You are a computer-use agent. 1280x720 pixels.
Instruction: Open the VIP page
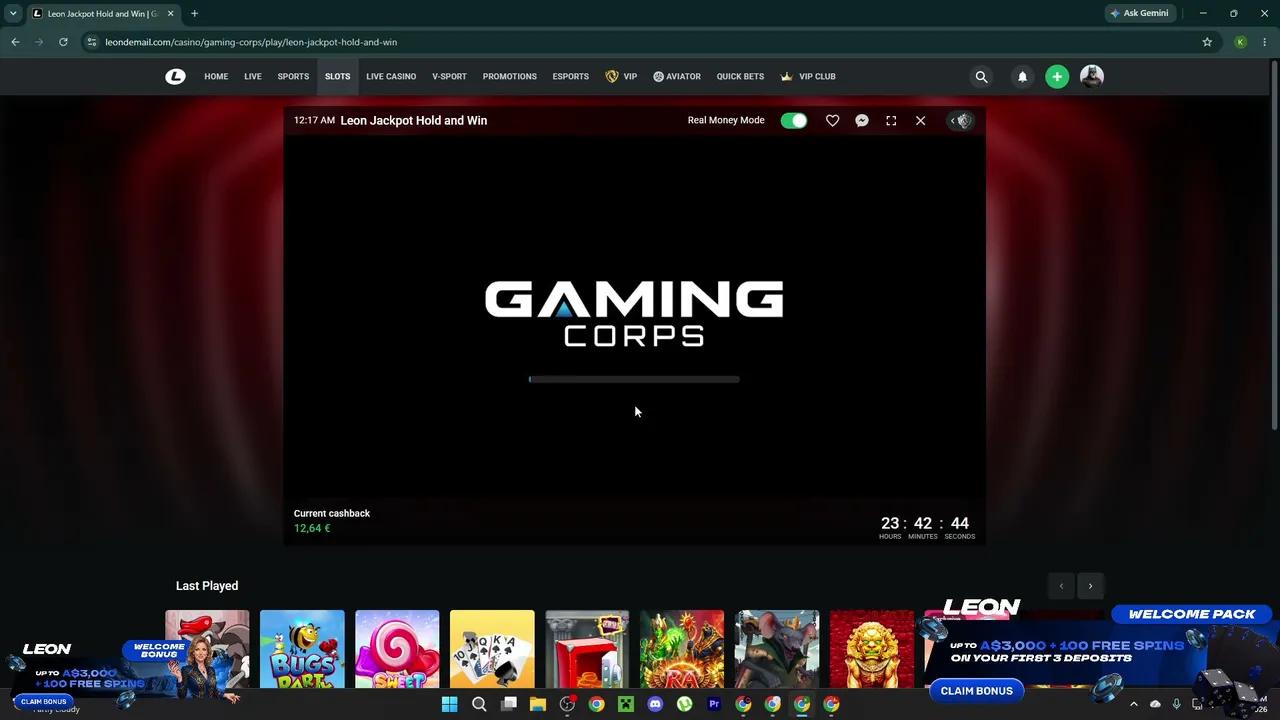click(621, 76)
